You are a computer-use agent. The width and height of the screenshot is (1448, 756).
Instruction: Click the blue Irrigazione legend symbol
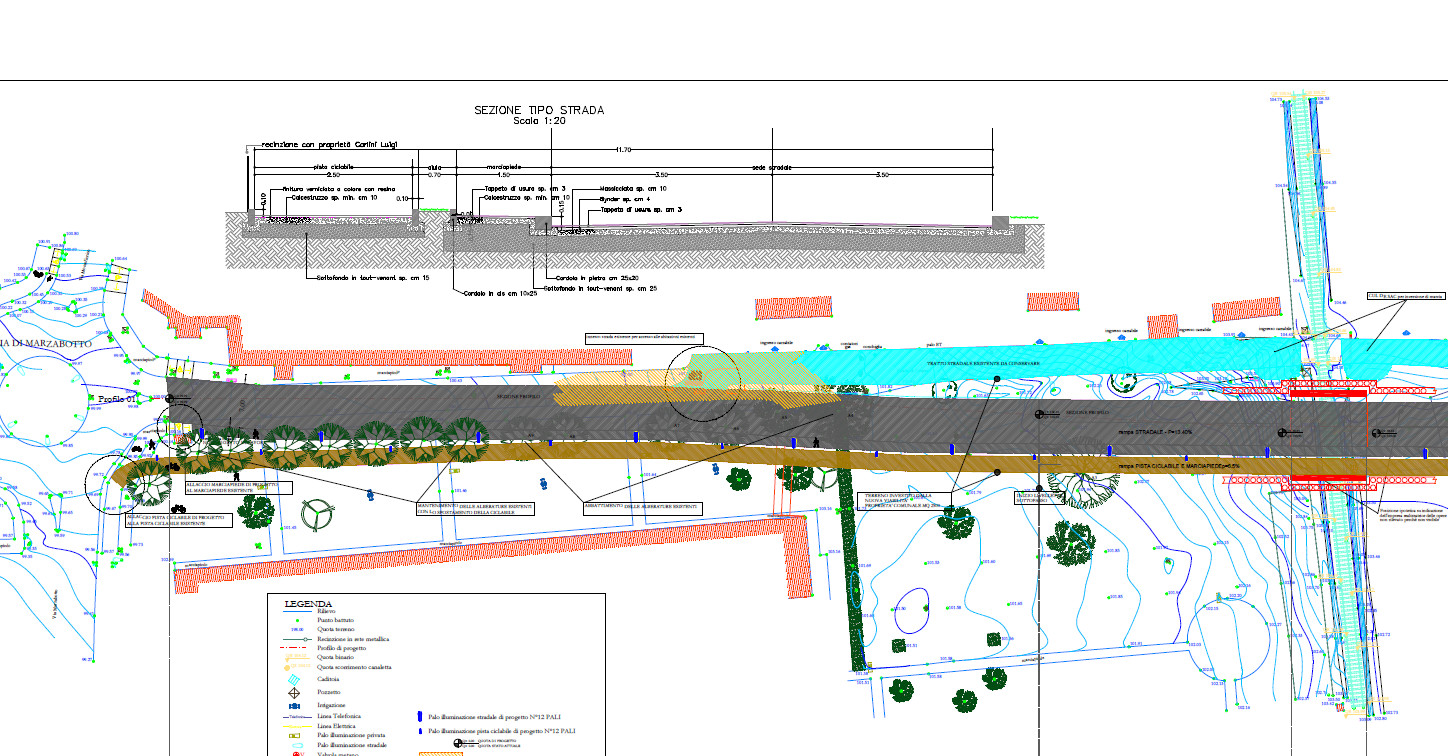pos(295,706)
